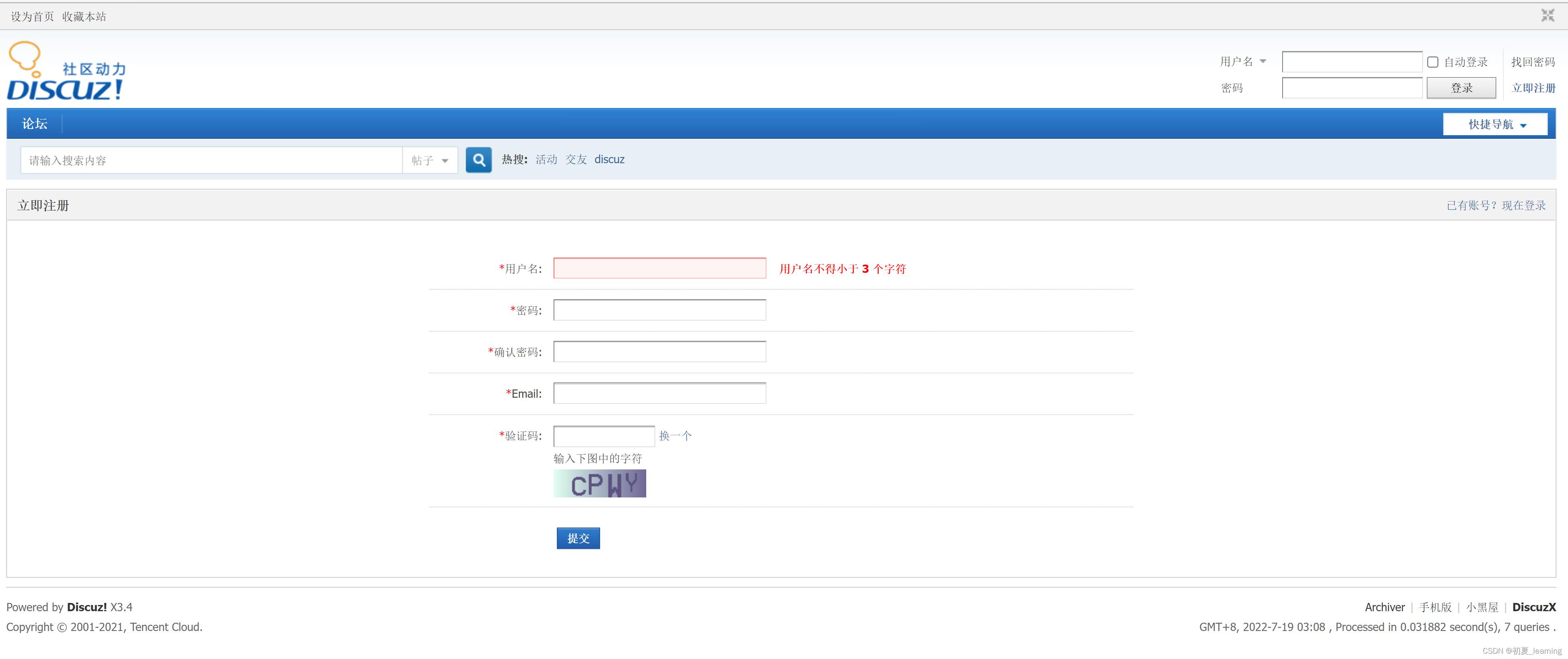Click the 登录 button
Viewport: 1568px width, 659px height.
pos(1461,88)
